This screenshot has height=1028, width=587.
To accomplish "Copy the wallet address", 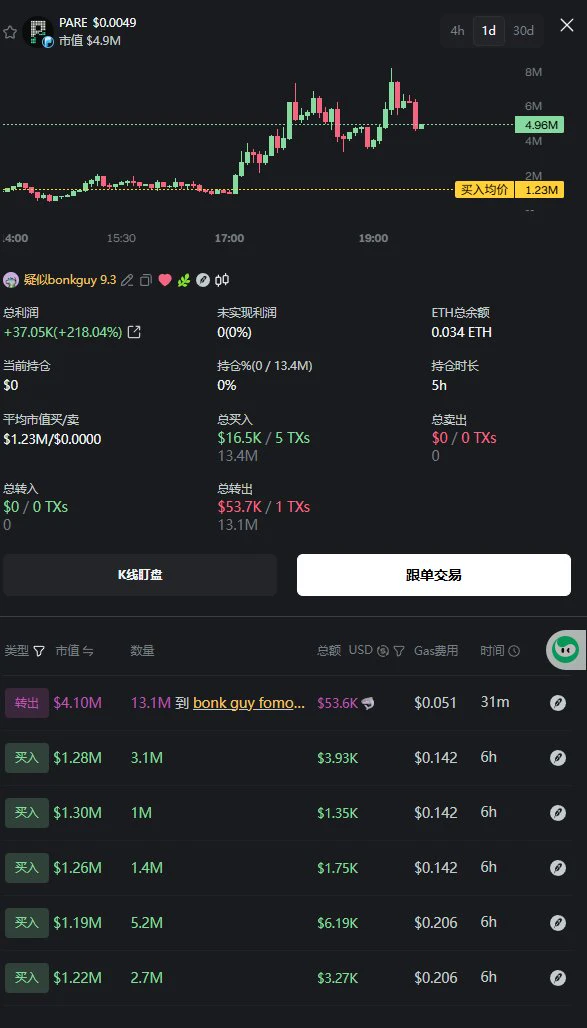I will point(146,281).
